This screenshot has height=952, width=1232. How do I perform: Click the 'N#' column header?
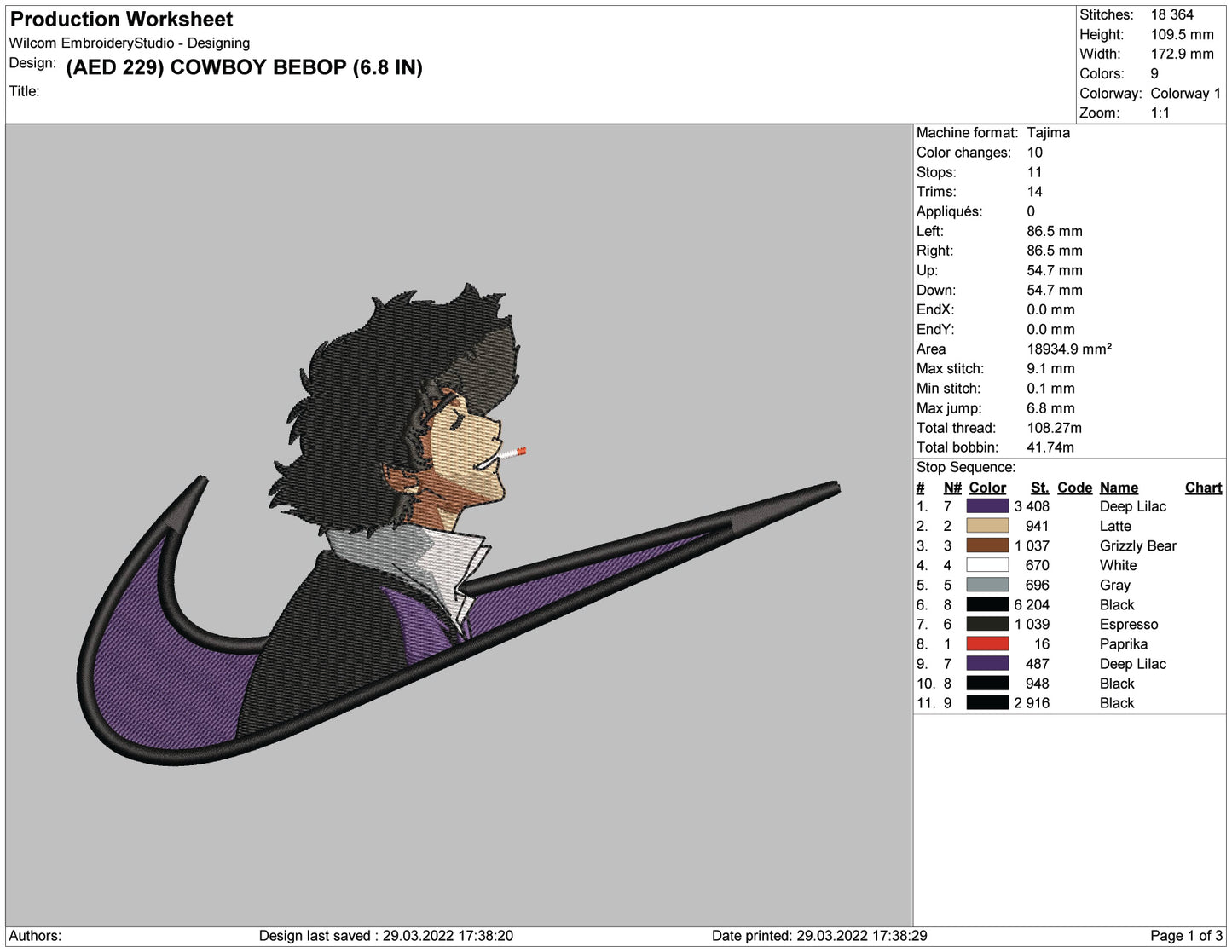click(952, 488)
